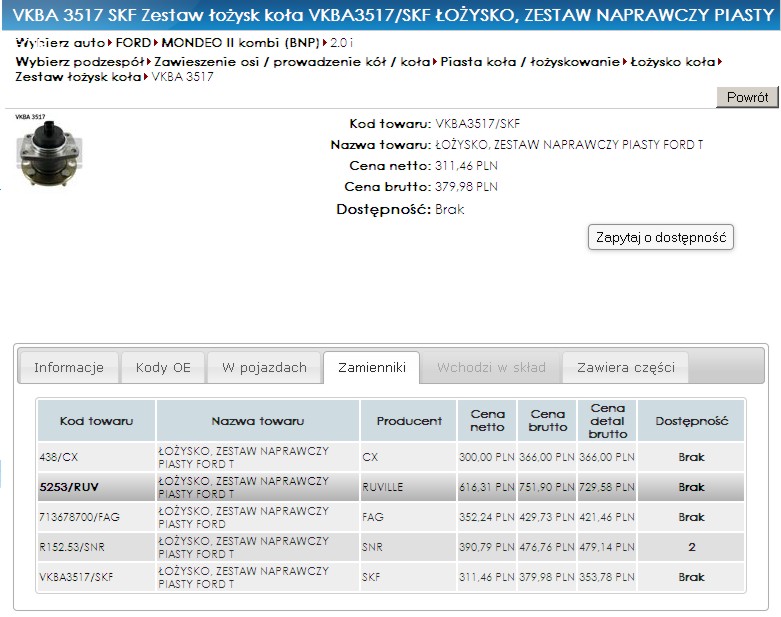Click the Cena detal brutto column header
Viewport: 781px width, 617px height.
607,421
